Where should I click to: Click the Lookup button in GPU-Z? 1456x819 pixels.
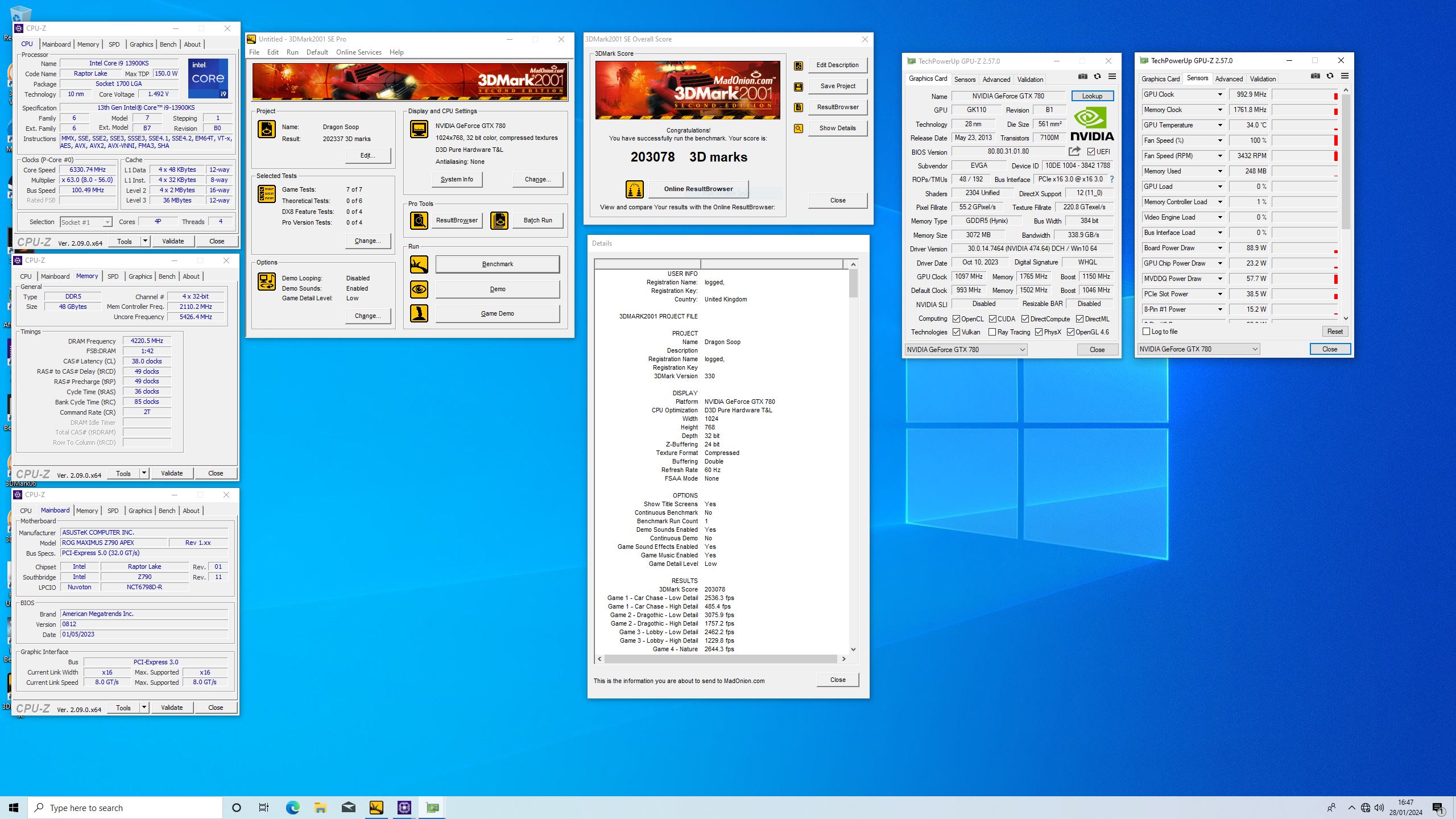click(1092, 96)
